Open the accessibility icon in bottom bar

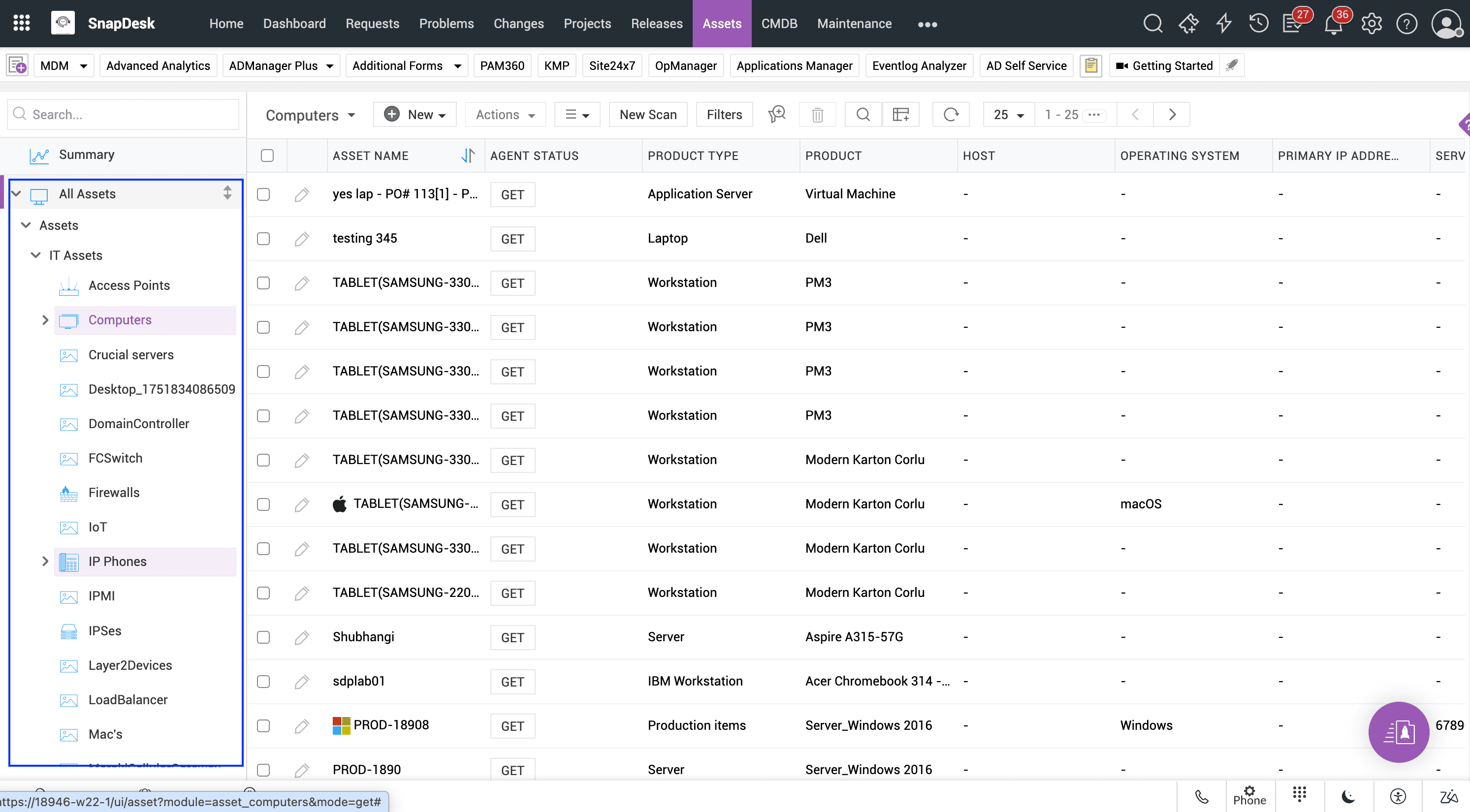tap(1398, 796)
